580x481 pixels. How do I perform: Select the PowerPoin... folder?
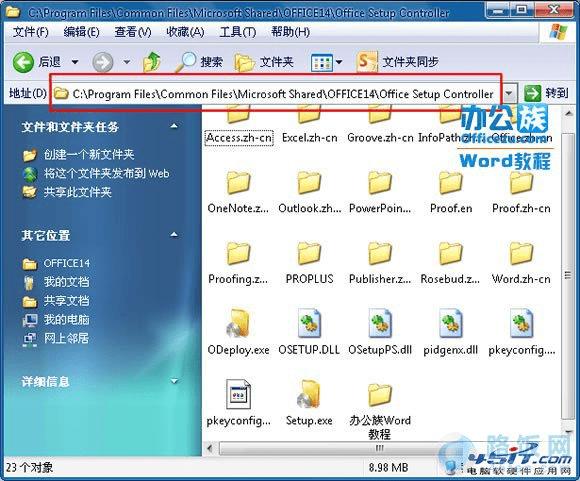coord(380,193)
